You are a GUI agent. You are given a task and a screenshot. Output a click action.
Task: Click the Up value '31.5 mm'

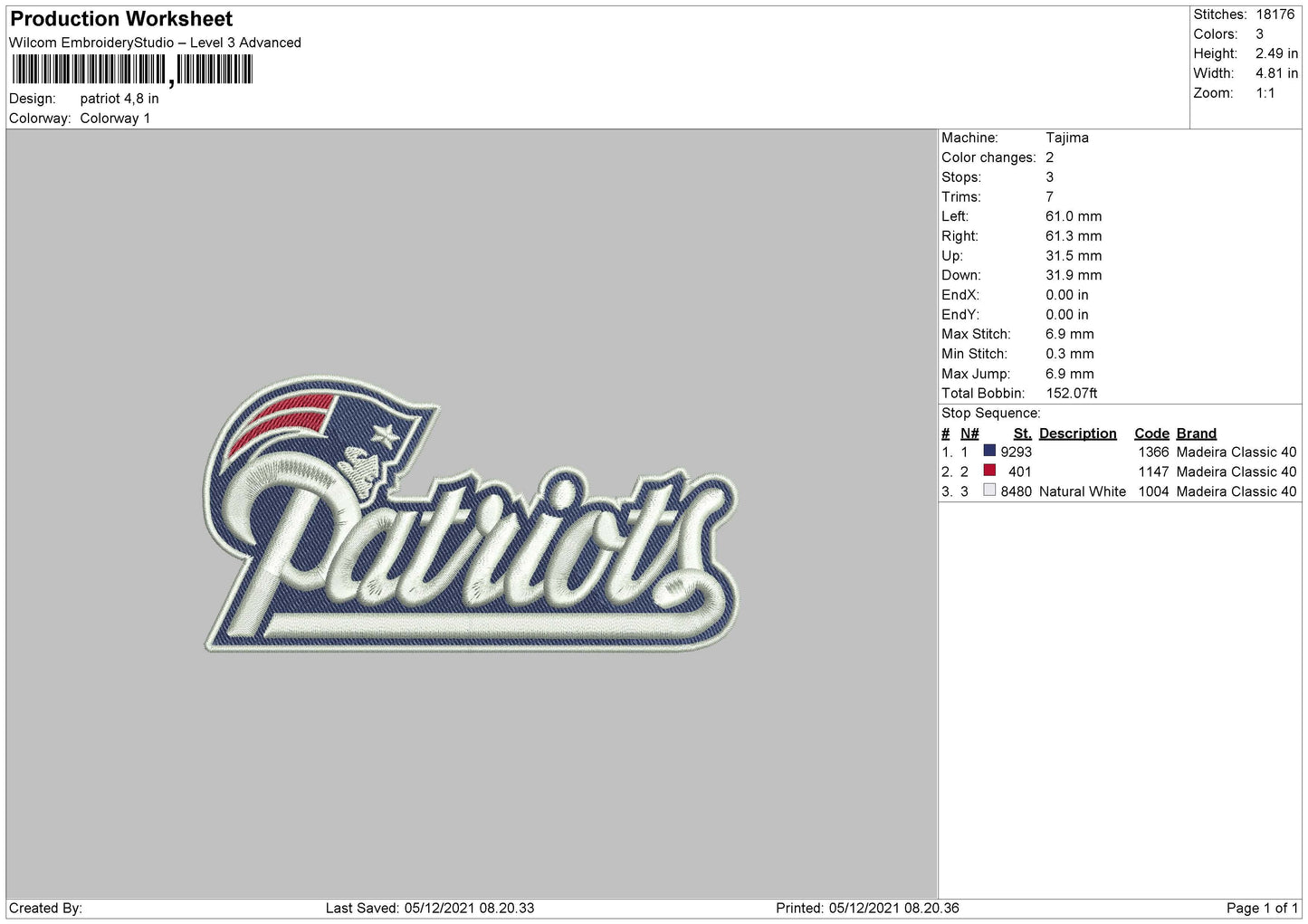click(1074, 256)
